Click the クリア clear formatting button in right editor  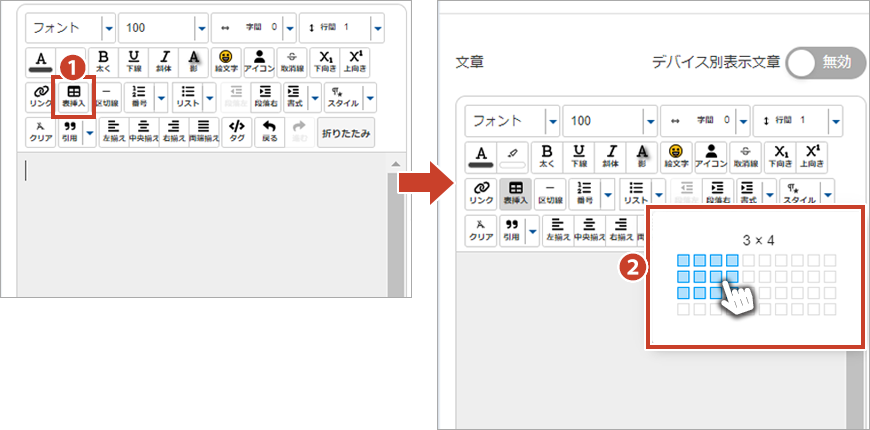pos(481,230)
